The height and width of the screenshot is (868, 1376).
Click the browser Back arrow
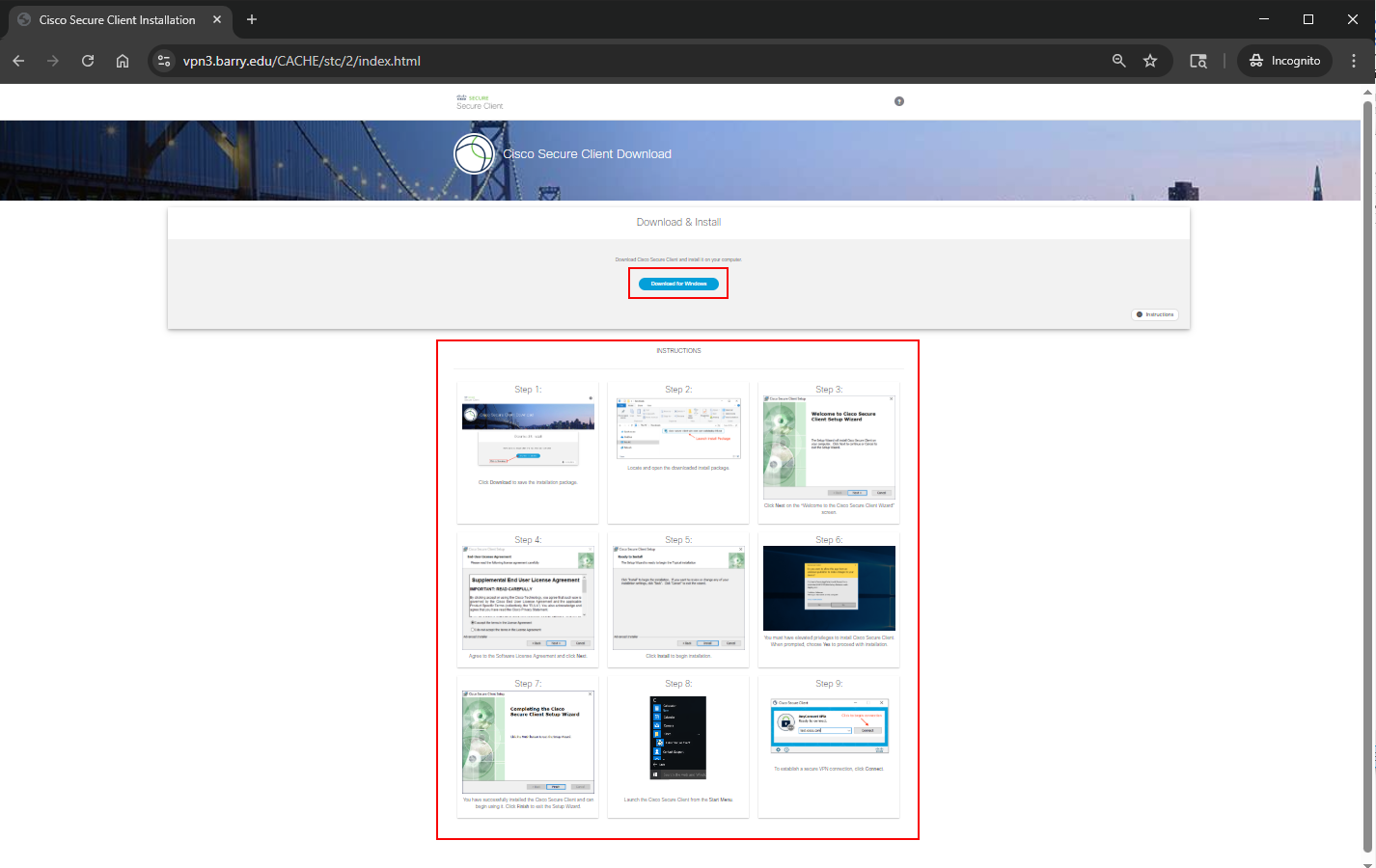click(18, 61)
